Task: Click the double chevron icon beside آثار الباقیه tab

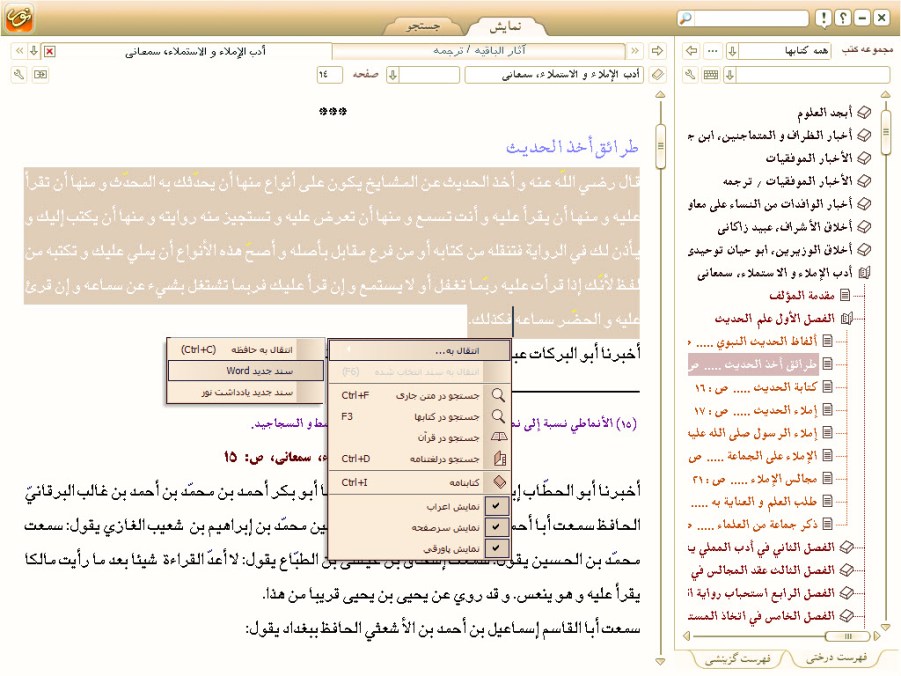Action: (635, 51)
